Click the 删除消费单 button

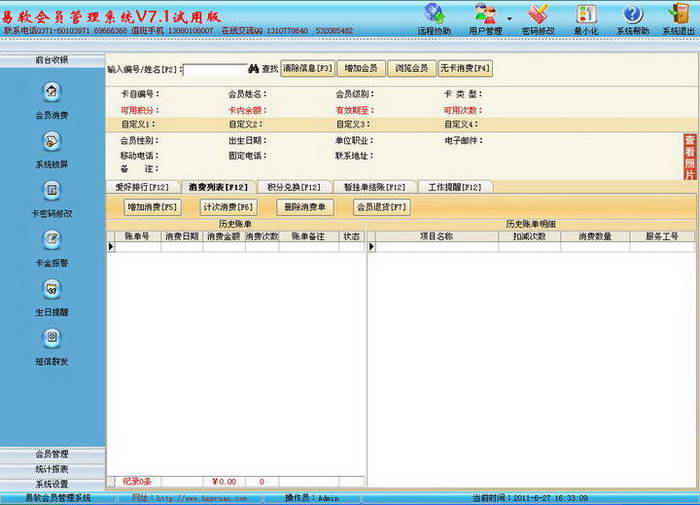pyautogui.click(x=305, y=207)
